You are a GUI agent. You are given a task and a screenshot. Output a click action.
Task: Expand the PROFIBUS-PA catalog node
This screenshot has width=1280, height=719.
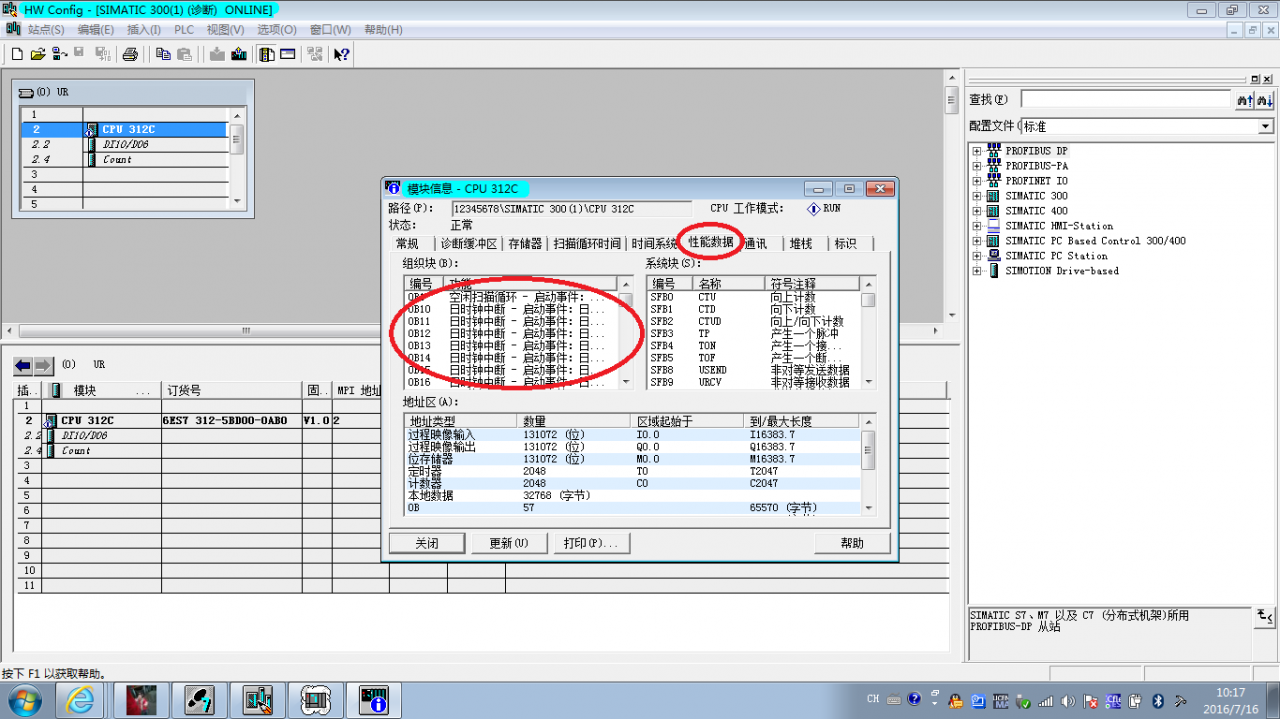976,166
